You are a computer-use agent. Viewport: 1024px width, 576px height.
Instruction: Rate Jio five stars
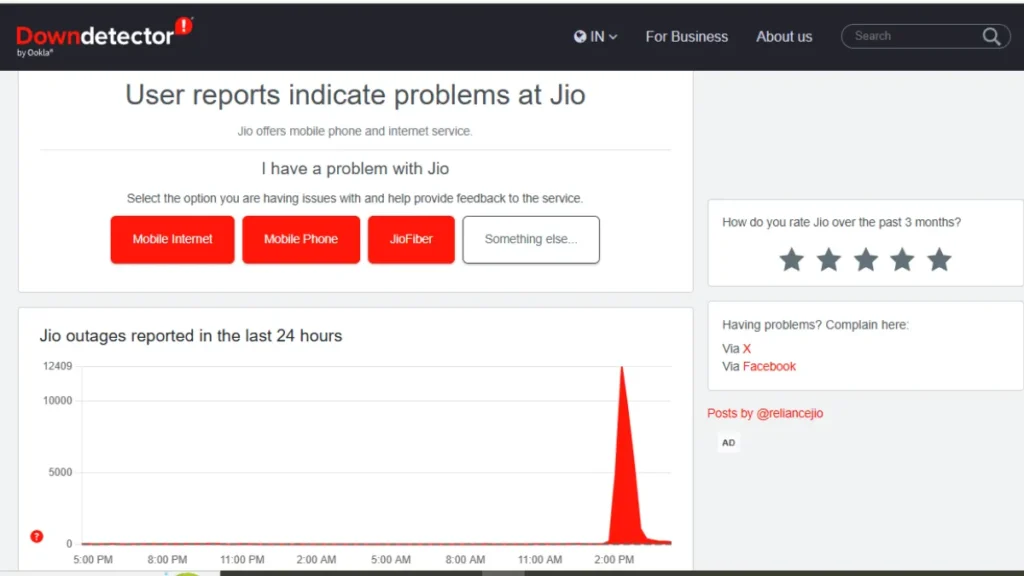coord(939,259)
